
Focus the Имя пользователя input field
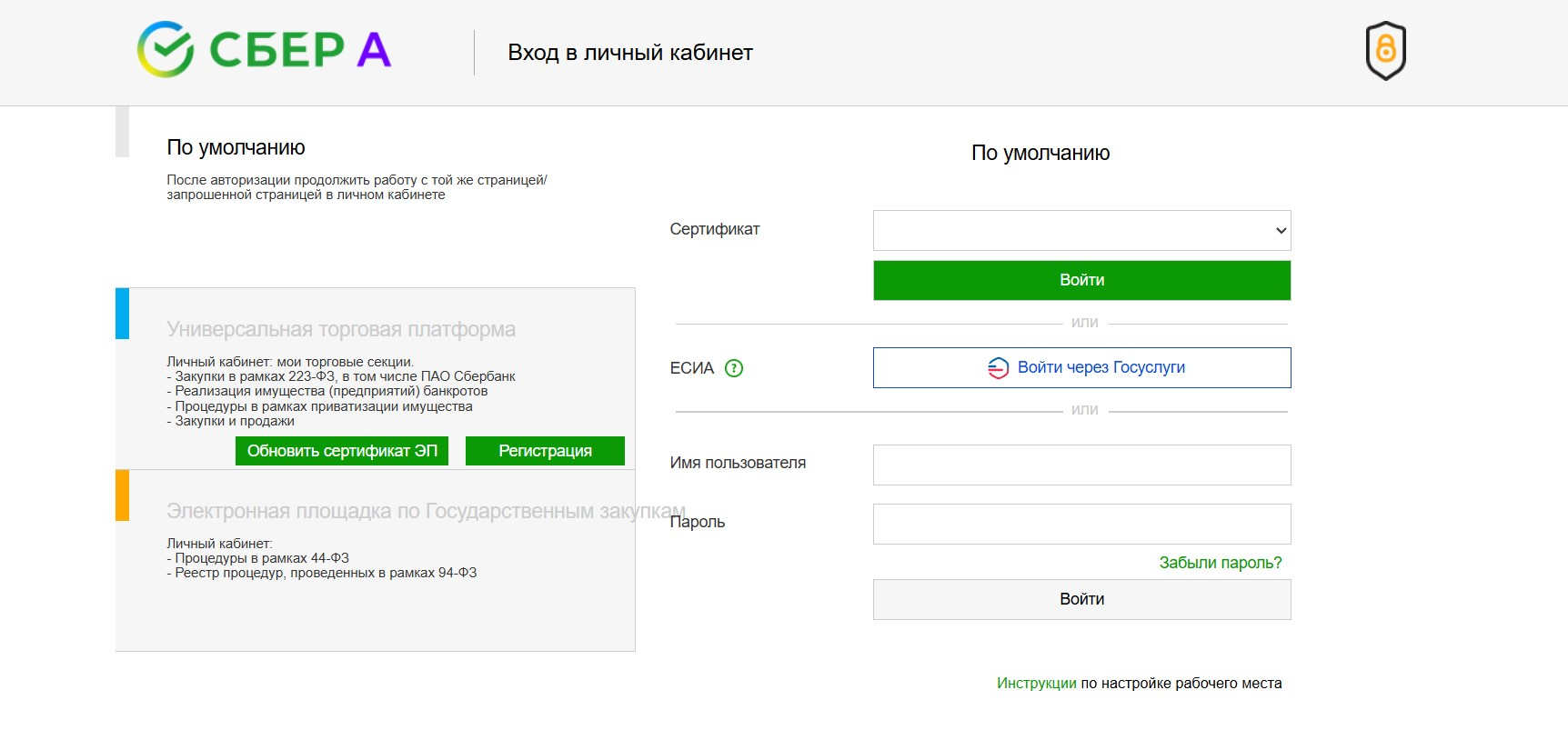(x=1081, y=465)
